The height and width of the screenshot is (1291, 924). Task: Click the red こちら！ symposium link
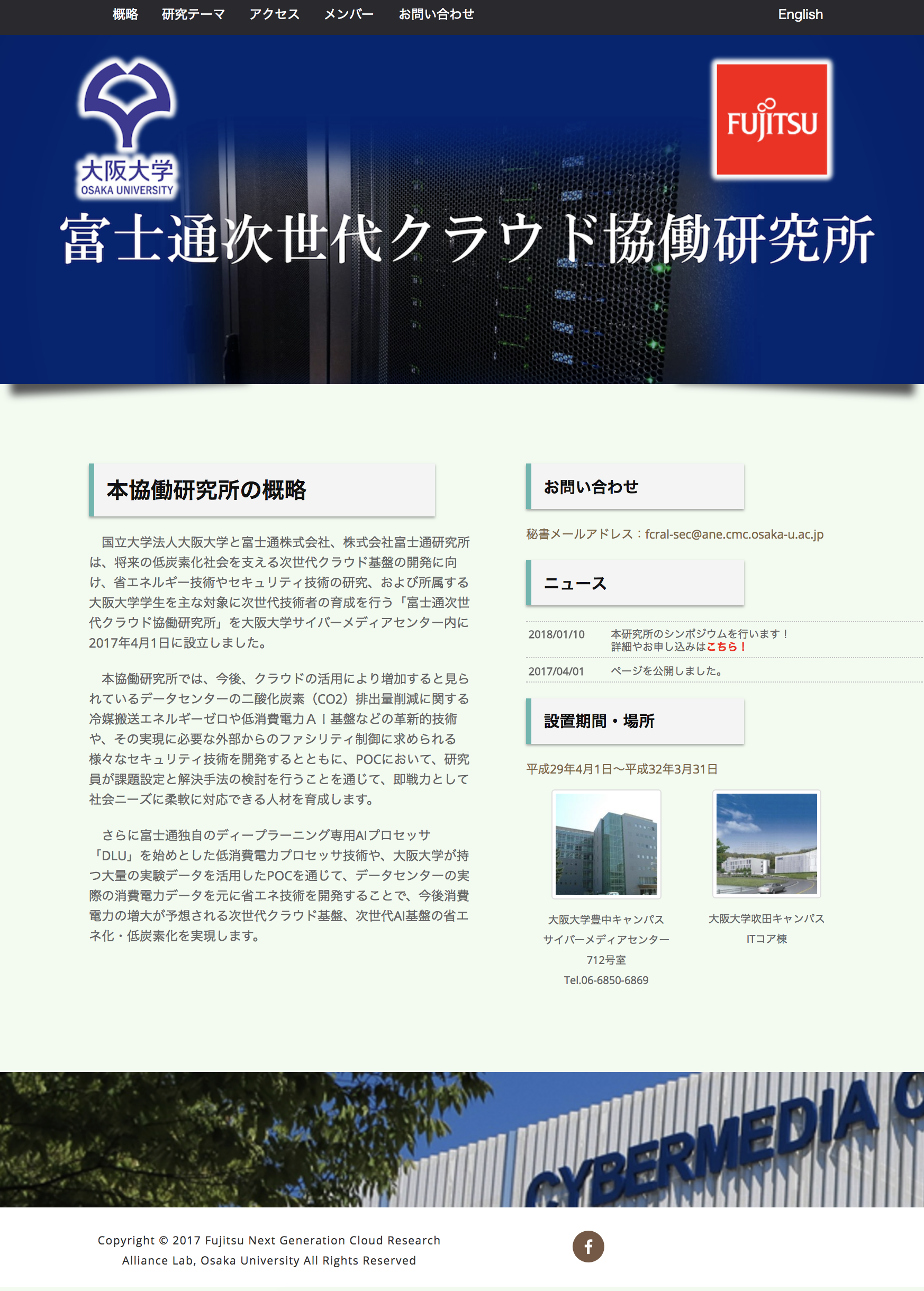pos(726,647)
